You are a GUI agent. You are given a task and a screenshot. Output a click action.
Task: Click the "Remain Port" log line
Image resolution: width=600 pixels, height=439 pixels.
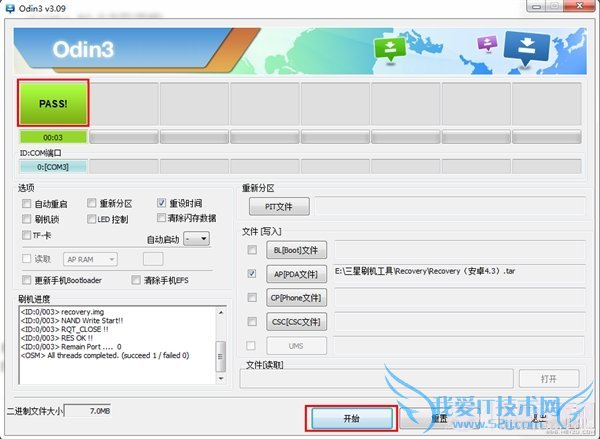click(x=71, y=347)
